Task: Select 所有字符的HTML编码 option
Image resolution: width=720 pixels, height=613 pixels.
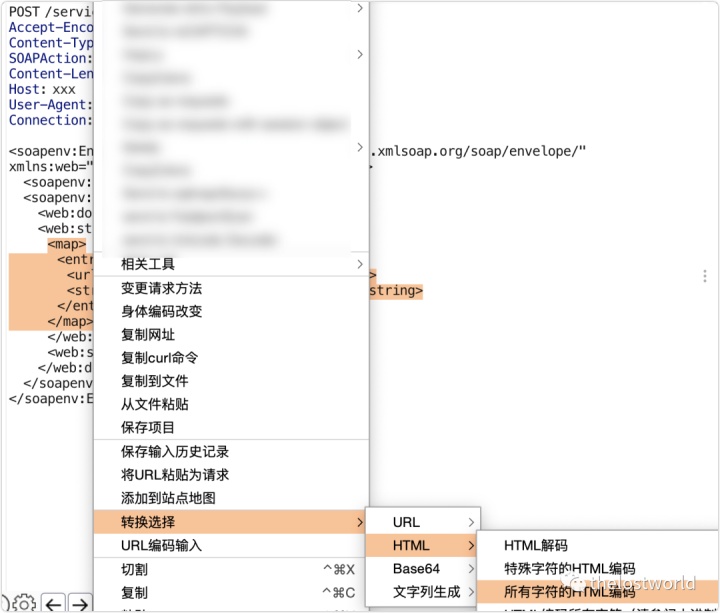Action: coord(598,592)
